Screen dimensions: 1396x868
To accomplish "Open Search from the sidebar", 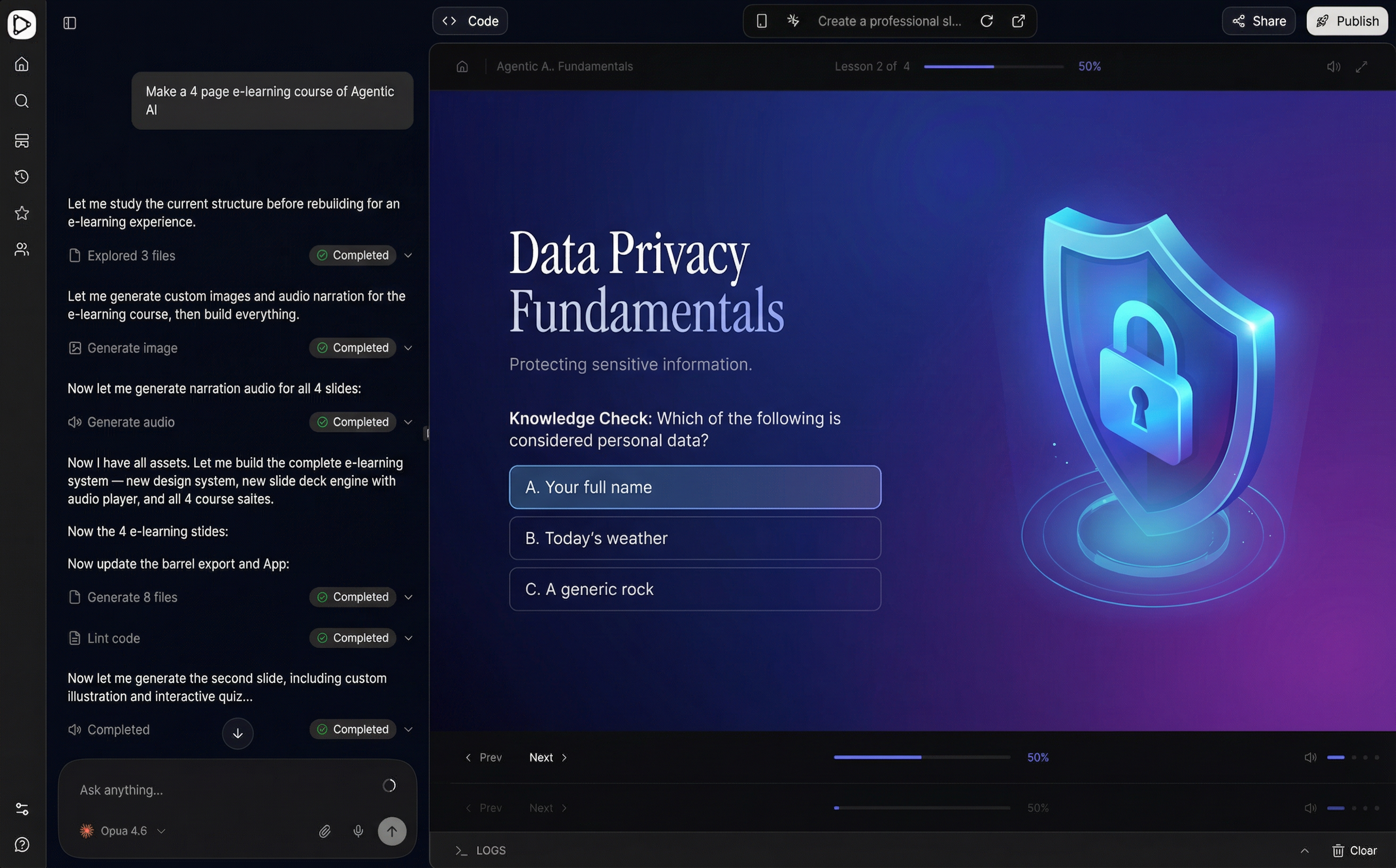I will coord(22,101).
